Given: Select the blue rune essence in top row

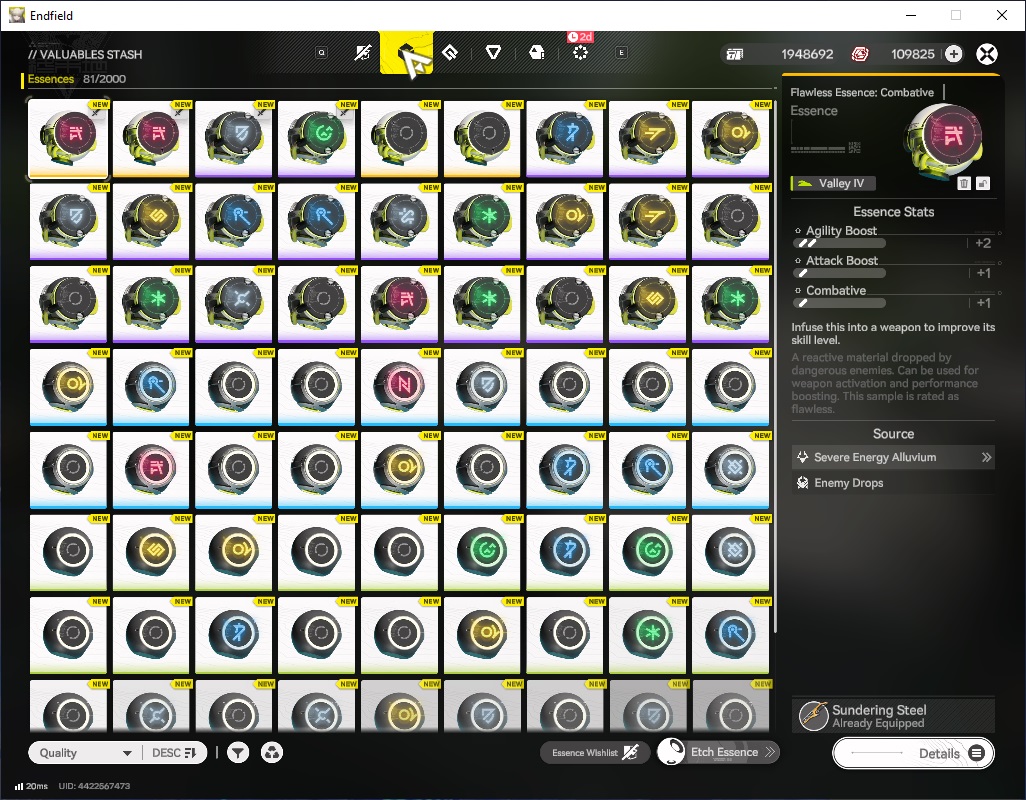Looking at the screenshot, I should coord(565,138).
